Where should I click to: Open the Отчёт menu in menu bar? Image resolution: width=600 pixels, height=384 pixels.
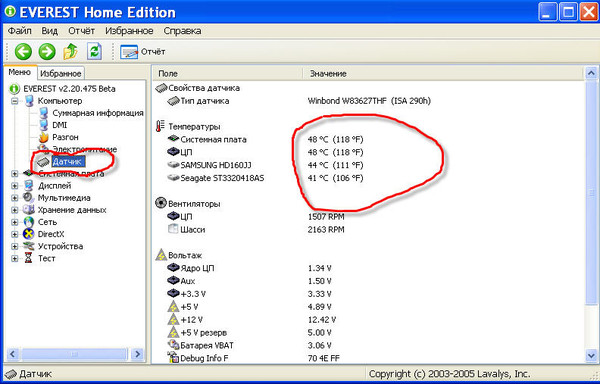click(81, 31)
